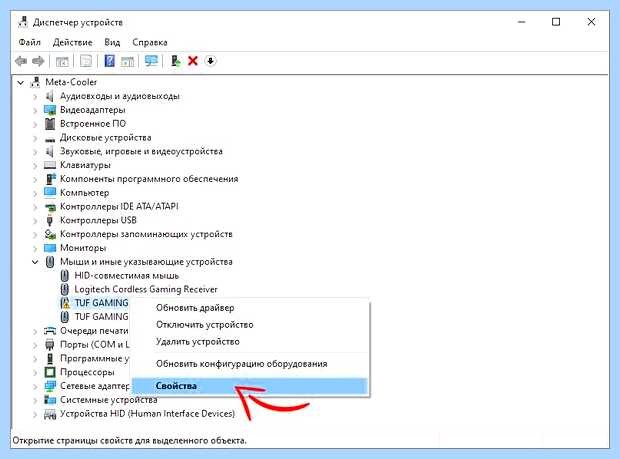
Task: Collapse Мыши и иные указывающие устройства
Action: 35,262
